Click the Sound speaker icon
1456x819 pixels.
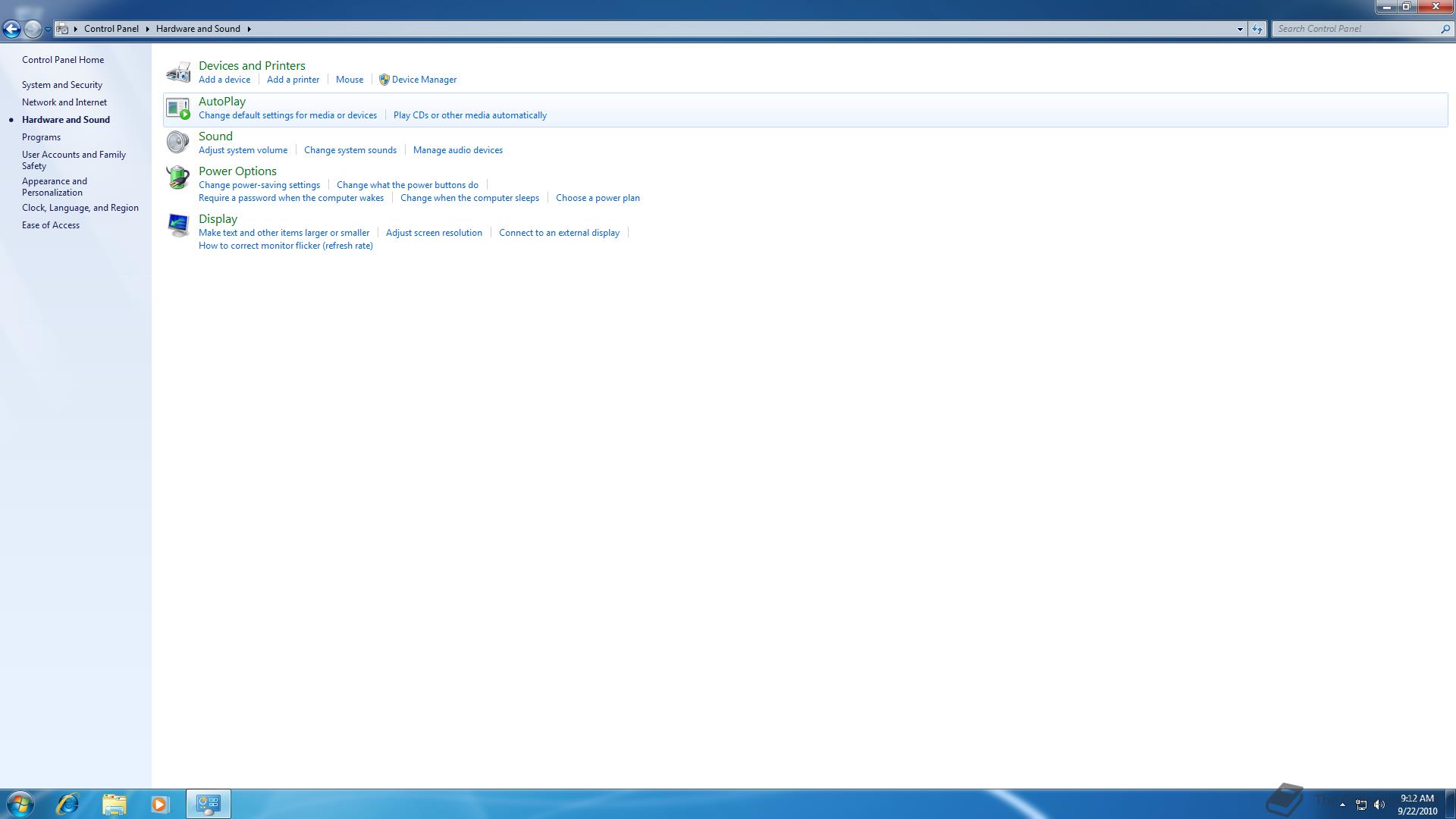click(x=178, y=143)
